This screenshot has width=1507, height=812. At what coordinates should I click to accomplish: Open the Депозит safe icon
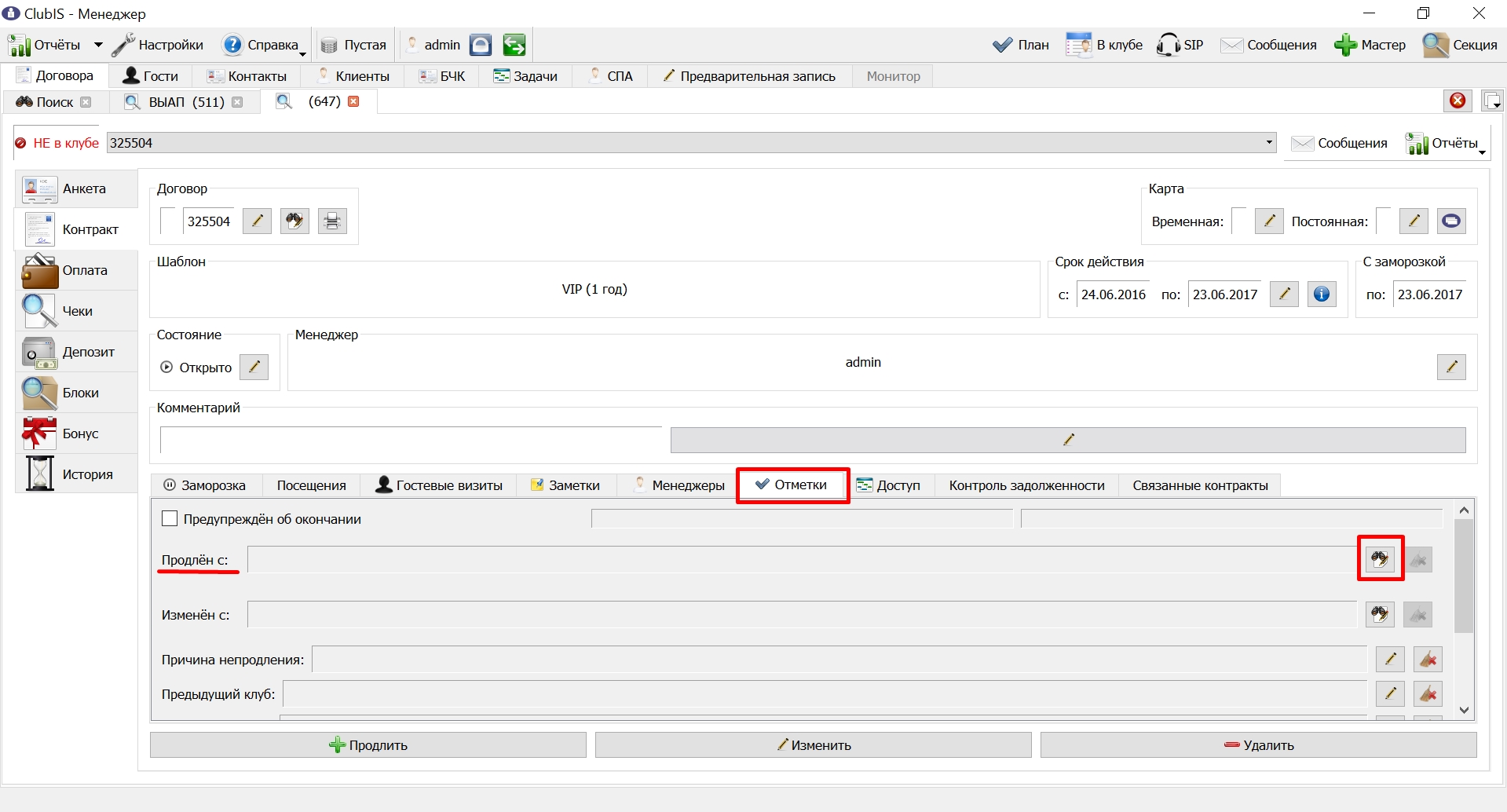click(x=39, y=353)
